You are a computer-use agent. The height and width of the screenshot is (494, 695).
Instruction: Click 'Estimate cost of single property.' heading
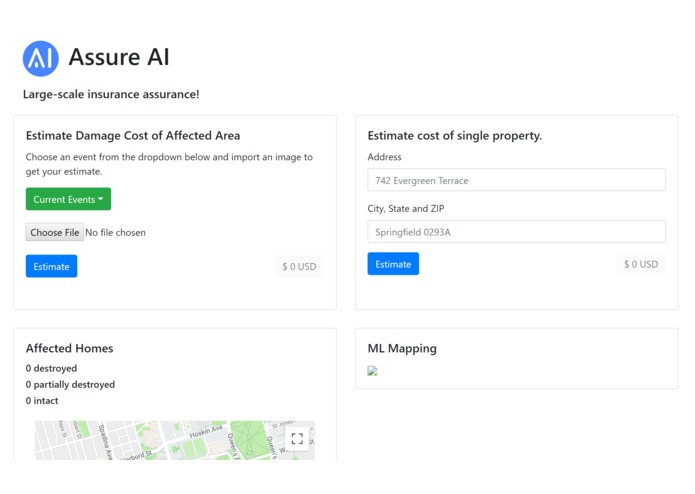(455, 136)
